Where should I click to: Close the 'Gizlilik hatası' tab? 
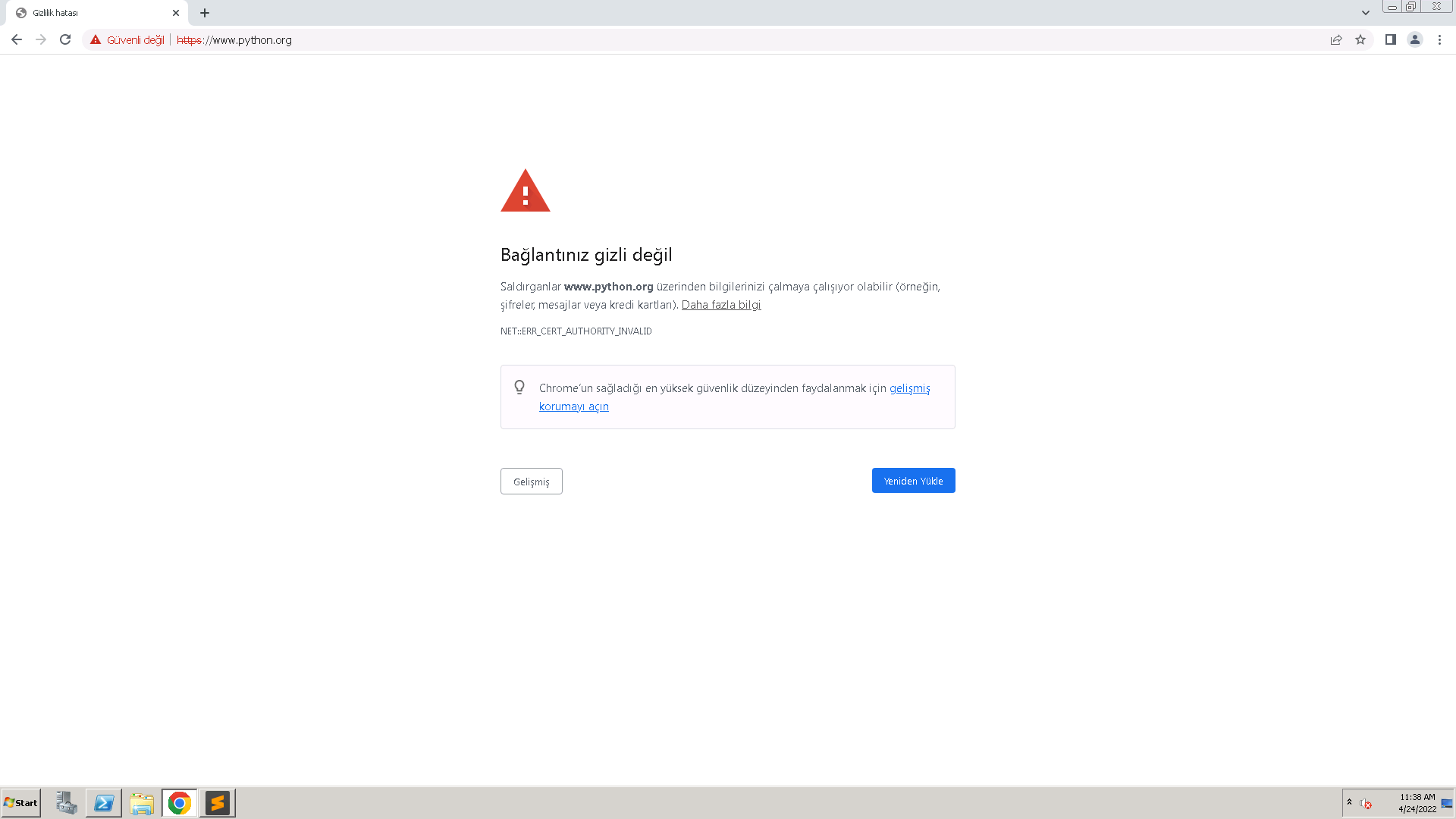tap(176, 13)
